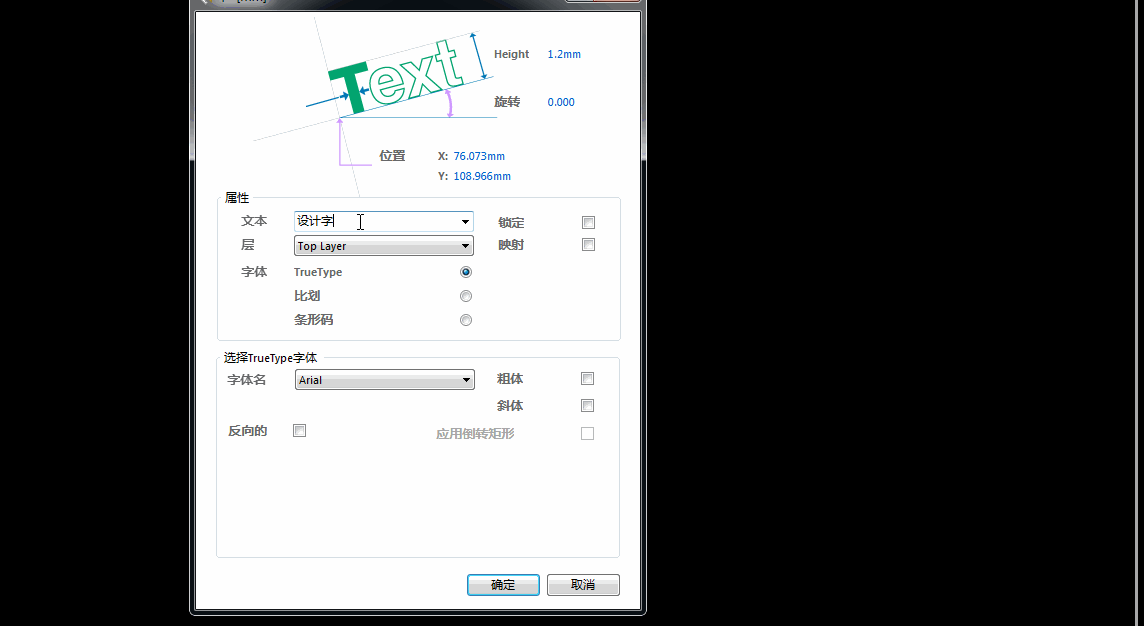Open the 文本 text dropdown
The height and width of the screenshot is (626, 1144).
coord(466,221)
